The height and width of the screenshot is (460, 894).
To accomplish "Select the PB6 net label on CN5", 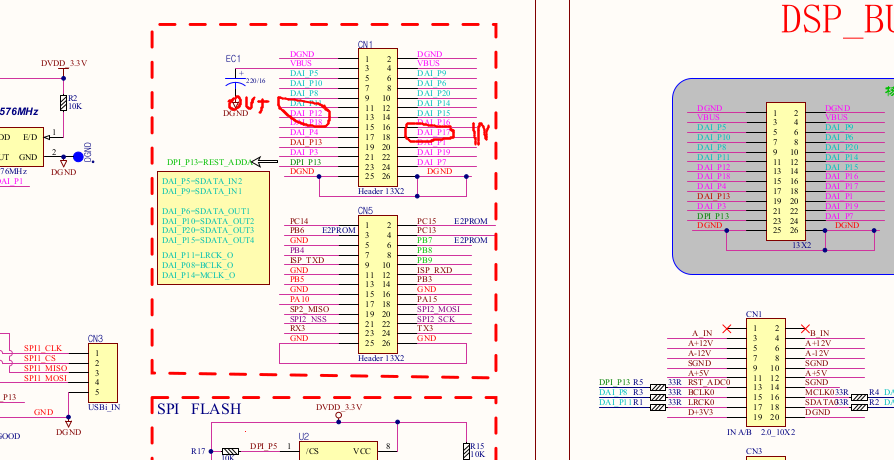I will click(x=297, y=230).
